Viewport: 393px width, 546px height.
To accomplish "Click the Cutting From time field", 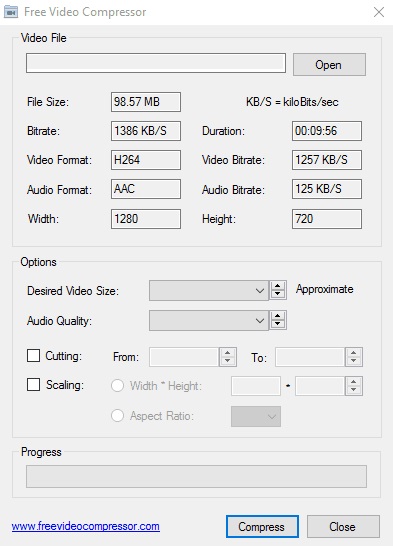I will (x=184, y=357).
